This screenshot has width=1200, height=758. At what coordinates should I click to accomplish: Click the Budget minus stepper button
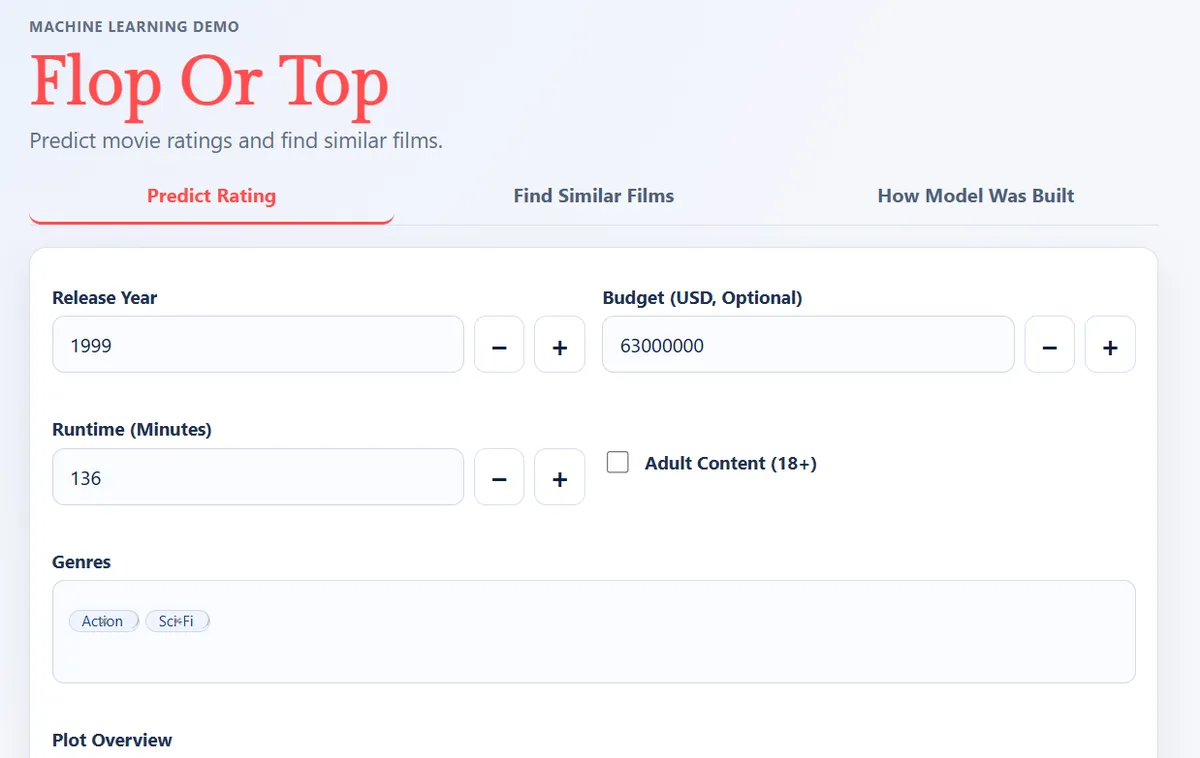tap(1049, 345)
